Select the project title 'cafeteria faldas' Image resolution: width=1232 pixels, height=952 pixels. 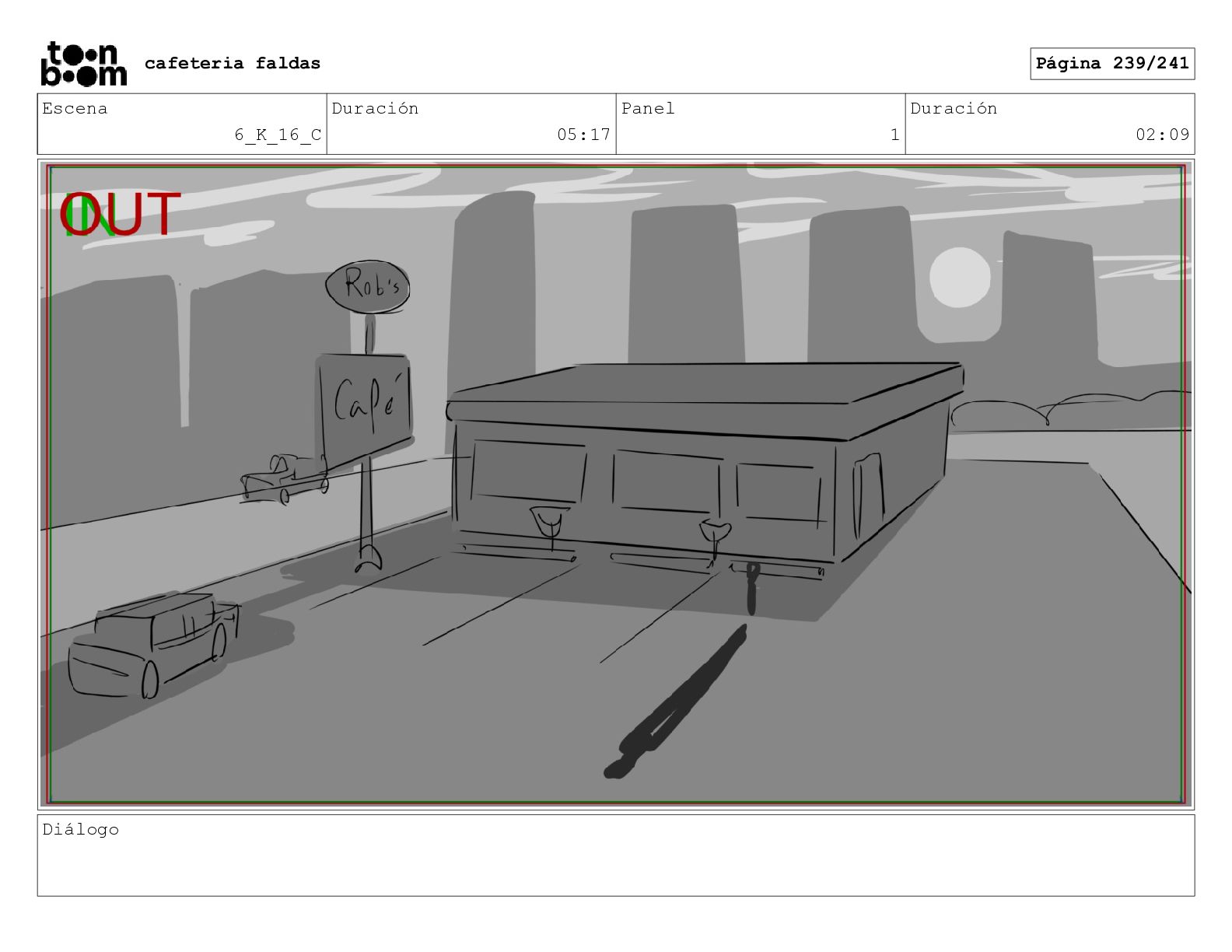(x=233, y=63)
